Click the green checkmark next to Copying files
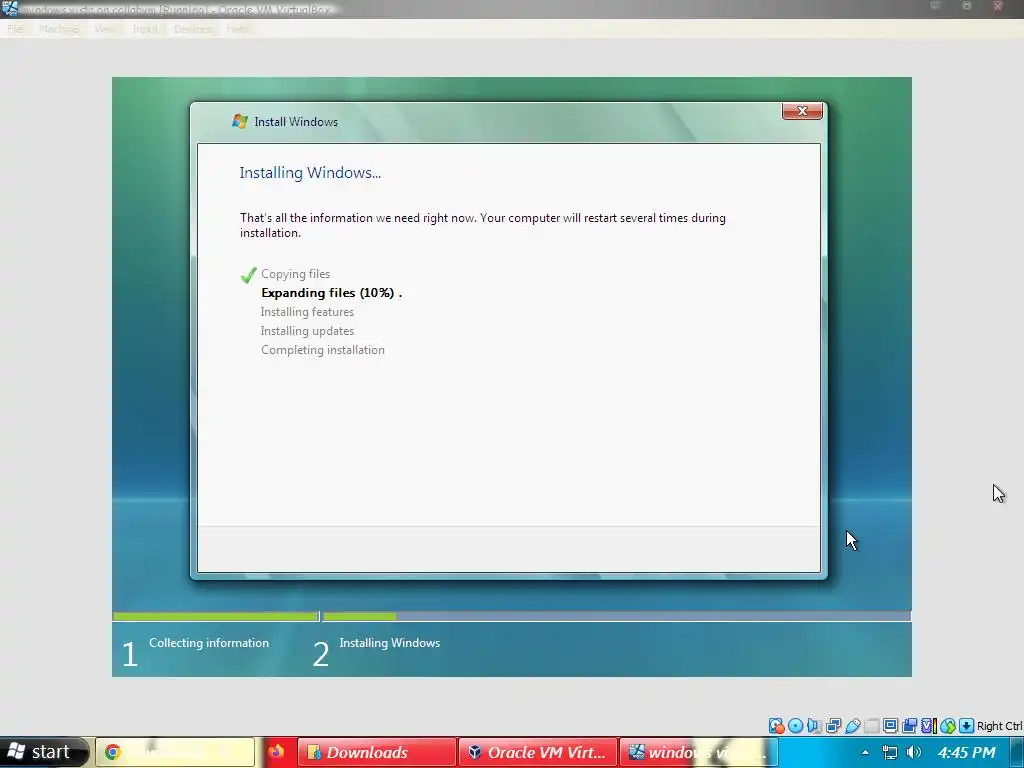1024x768 pixels. pyautogui.click(x=248, y=275)
